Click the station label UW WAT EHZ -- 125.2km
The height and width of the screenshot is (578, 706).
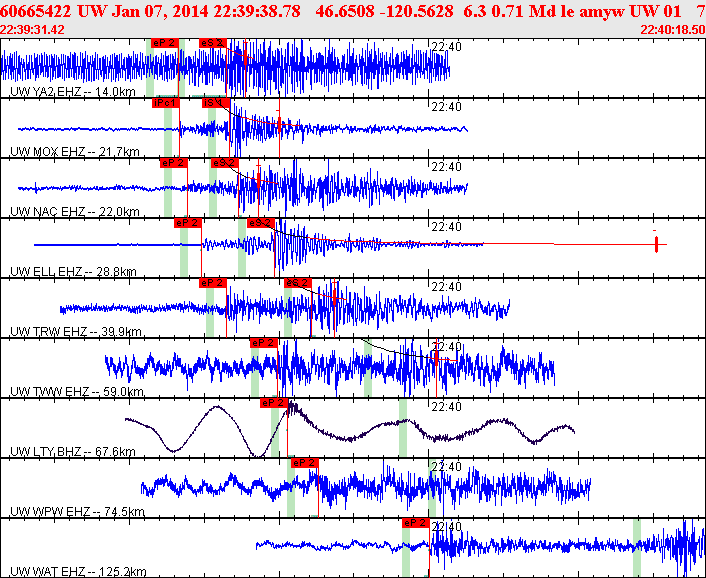tap(78, 572)
